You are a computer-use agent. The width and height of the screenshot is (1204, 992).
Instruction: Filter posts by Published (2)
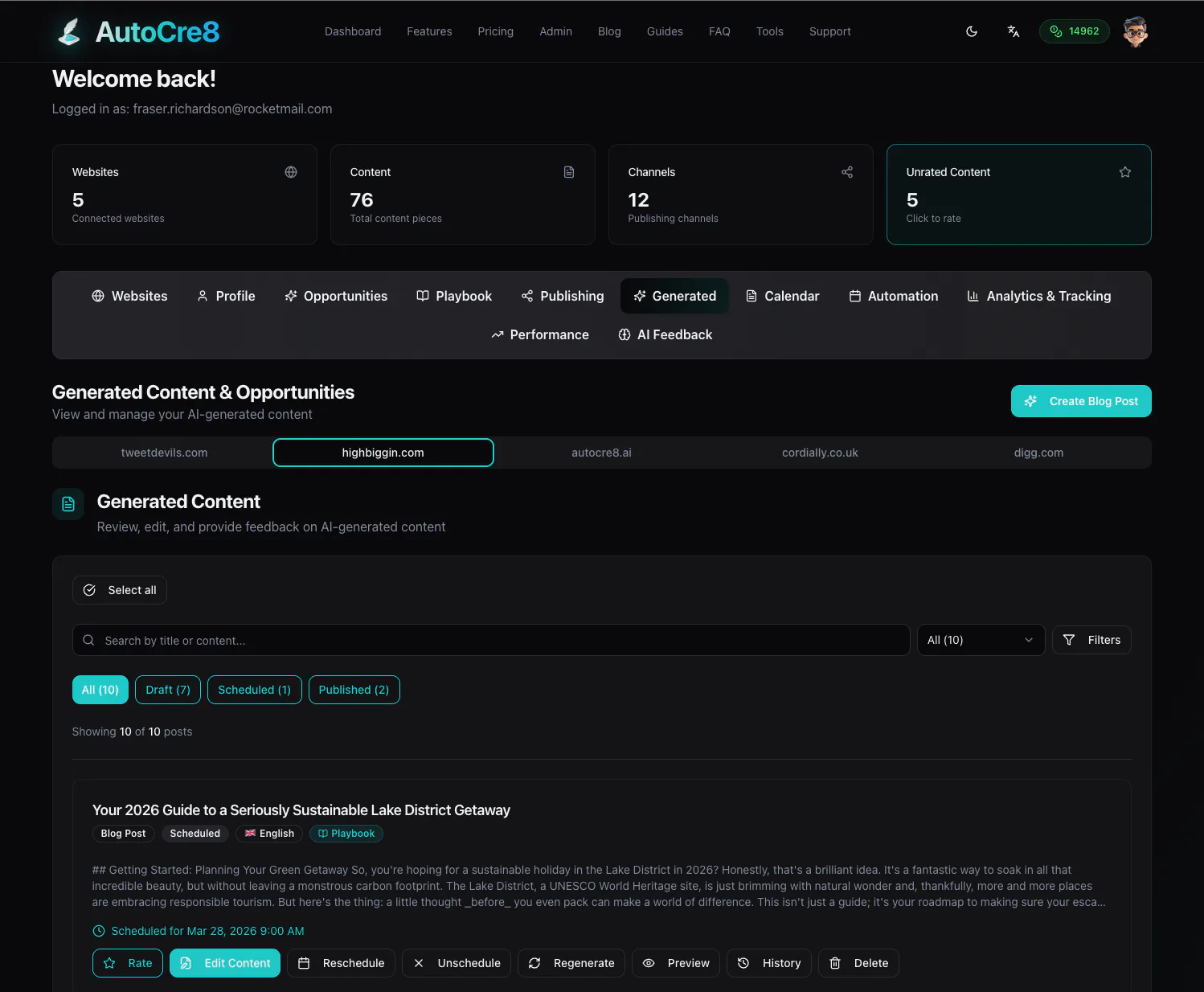pyautogui.click(x=354, y=690)
